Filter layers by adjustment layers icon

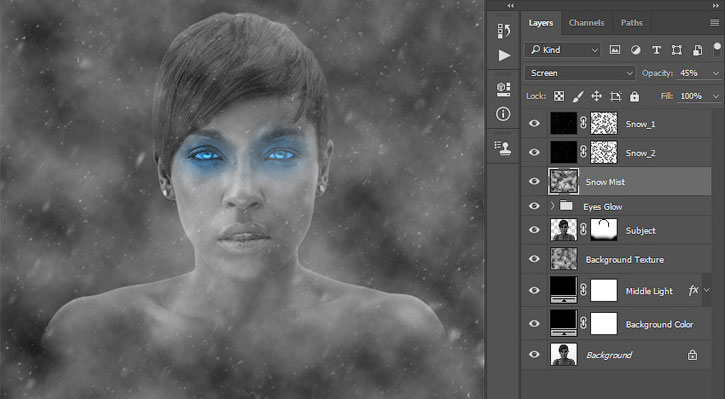[x=636, y=50]
